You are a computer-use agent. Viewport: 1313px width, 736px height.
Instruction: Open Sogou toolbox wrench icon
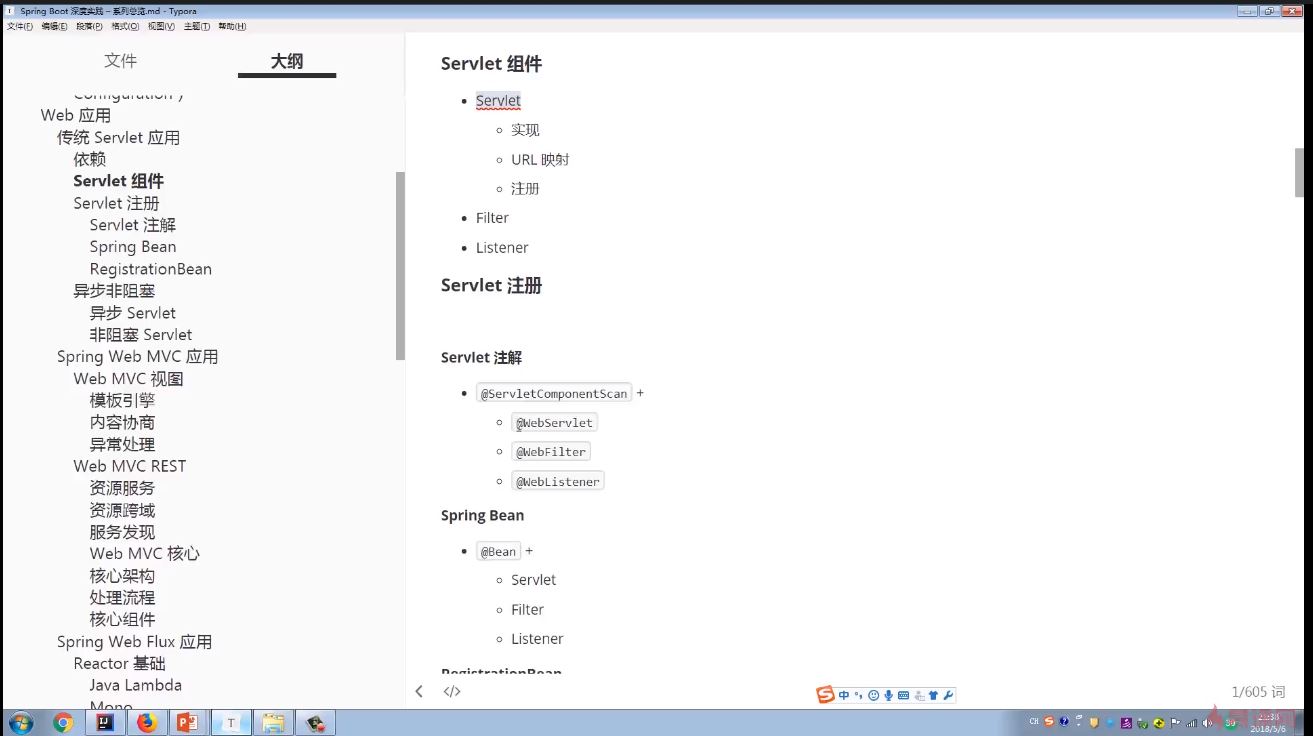[x=948, y=695]
